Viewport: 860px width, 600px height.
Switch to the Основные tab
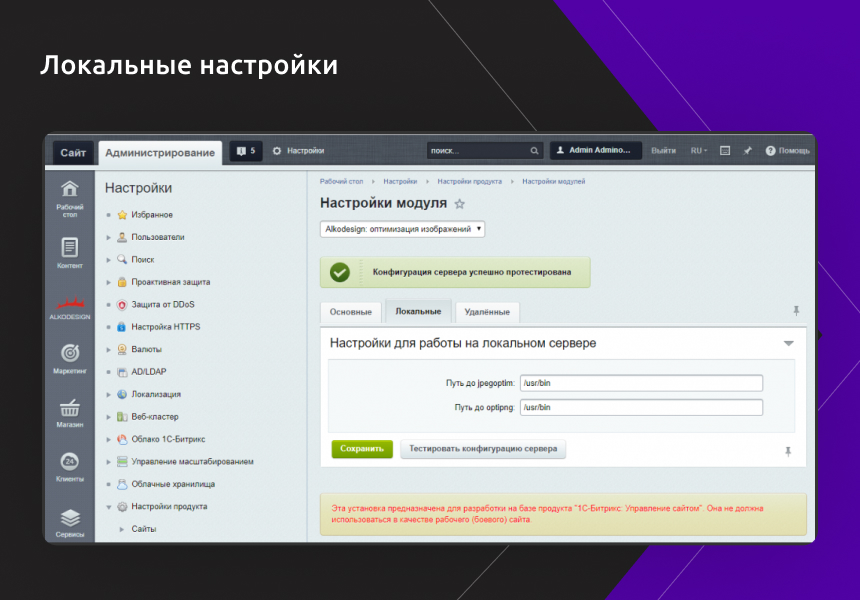351,311
